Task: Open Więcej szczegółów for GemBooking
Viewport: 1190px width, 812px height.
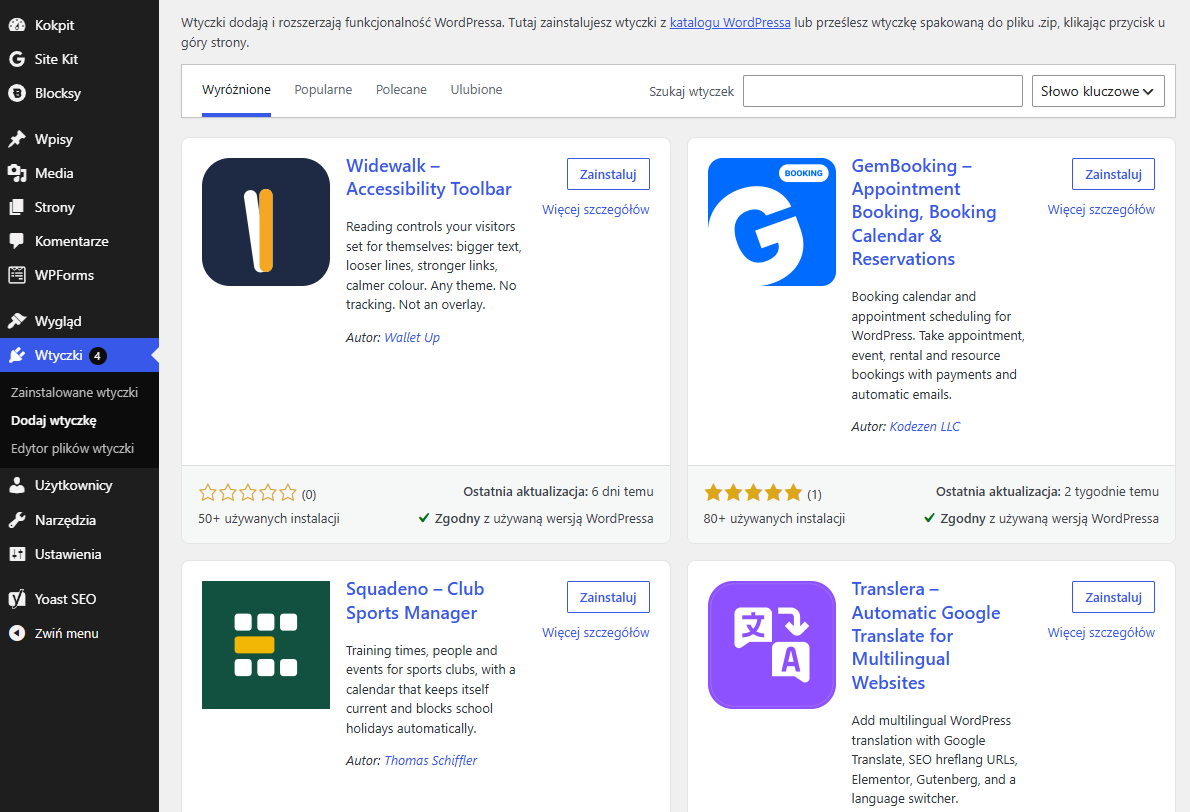Action: click(1101, 209)
